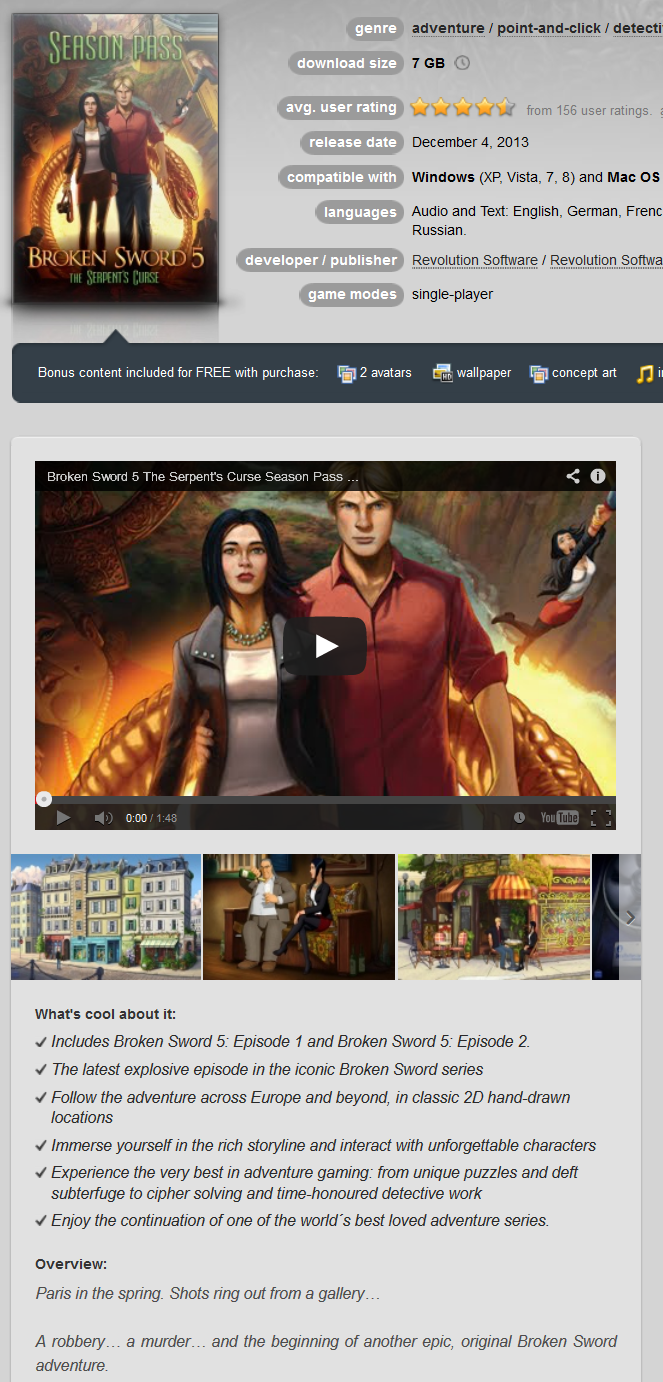
Task: Click the 'genre' label pill
Action: (375, 29)
